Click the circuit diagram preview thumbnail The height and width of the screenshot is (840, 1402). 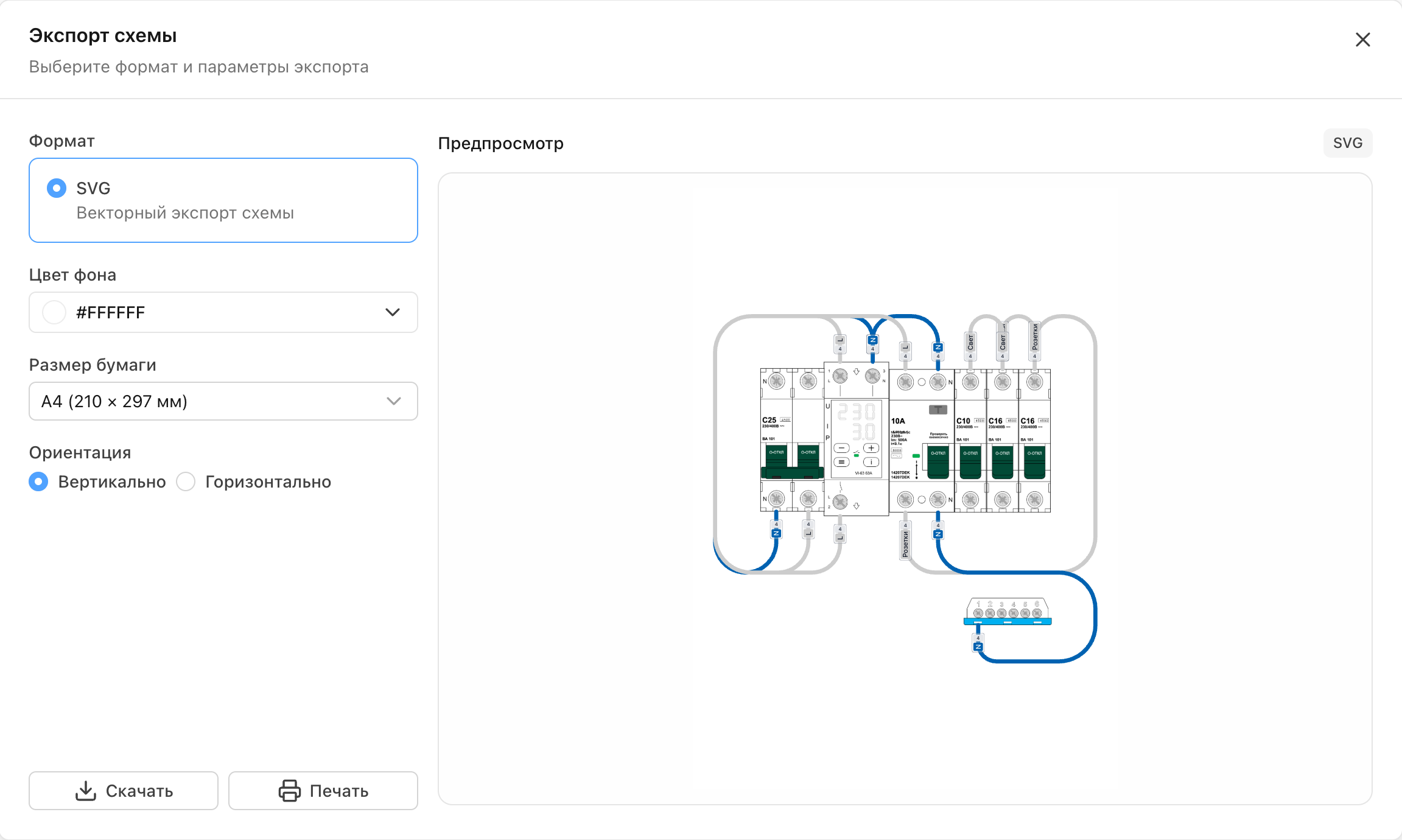point(905,489)
